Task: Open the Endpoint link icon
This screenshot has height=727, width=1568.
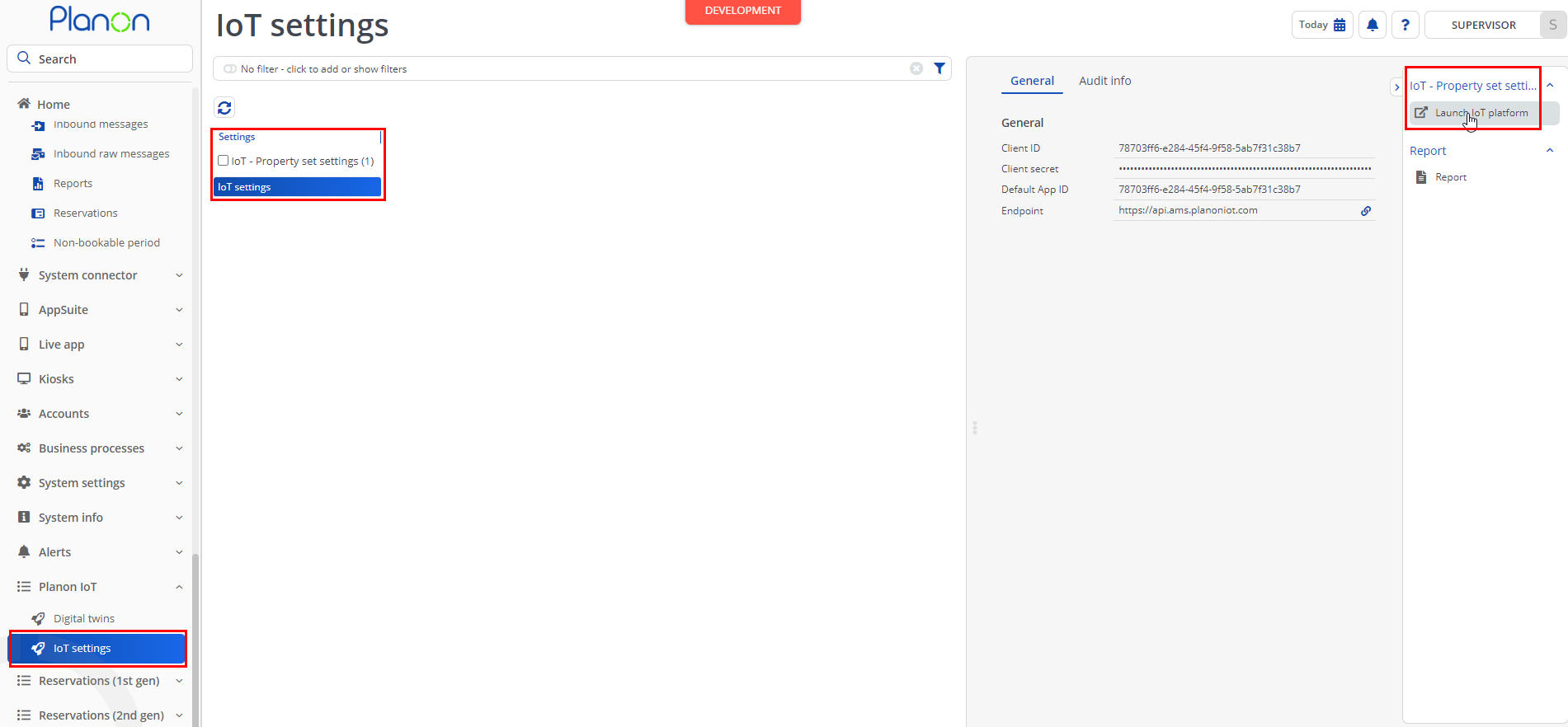Action: click(1366, 211)
